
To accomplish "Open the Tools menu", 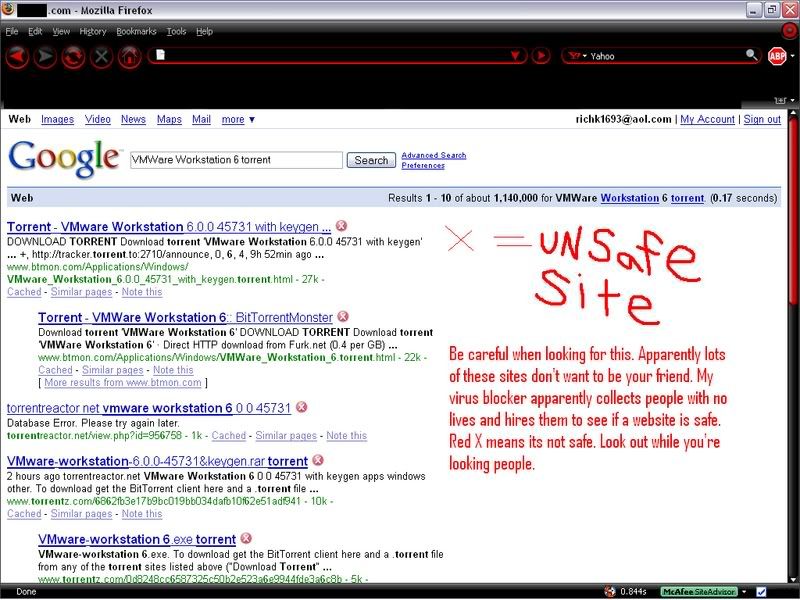I will tap(176, 32).
